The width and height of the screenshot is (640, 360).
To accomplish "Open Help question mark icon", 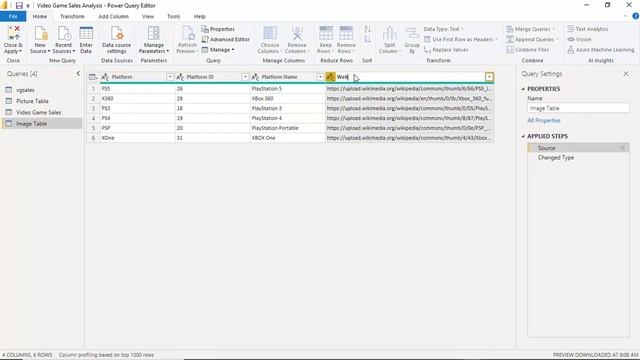I will click(636, 16).
